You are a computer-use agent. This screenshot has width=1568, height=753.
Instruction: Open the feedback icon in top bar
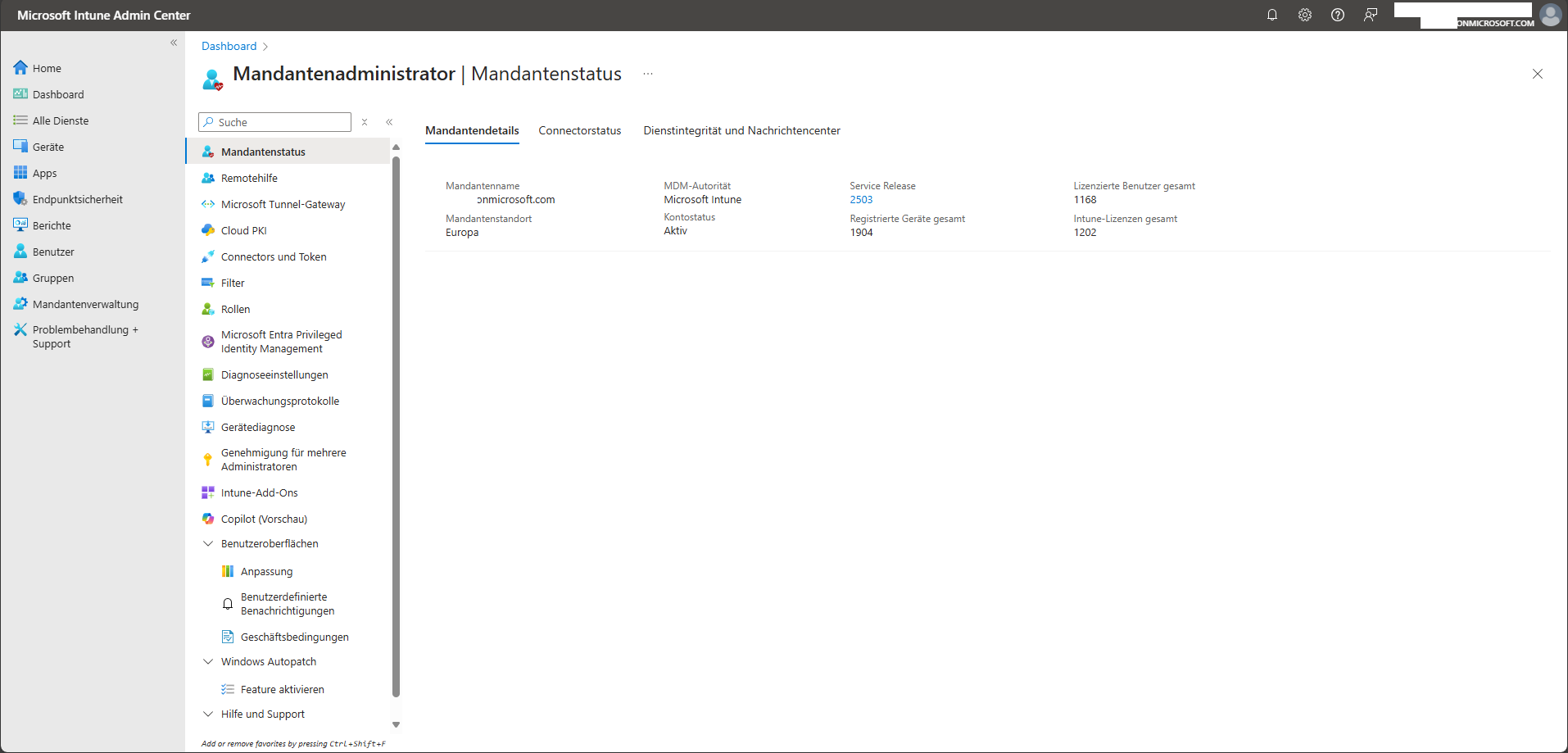click(1371, 15)
